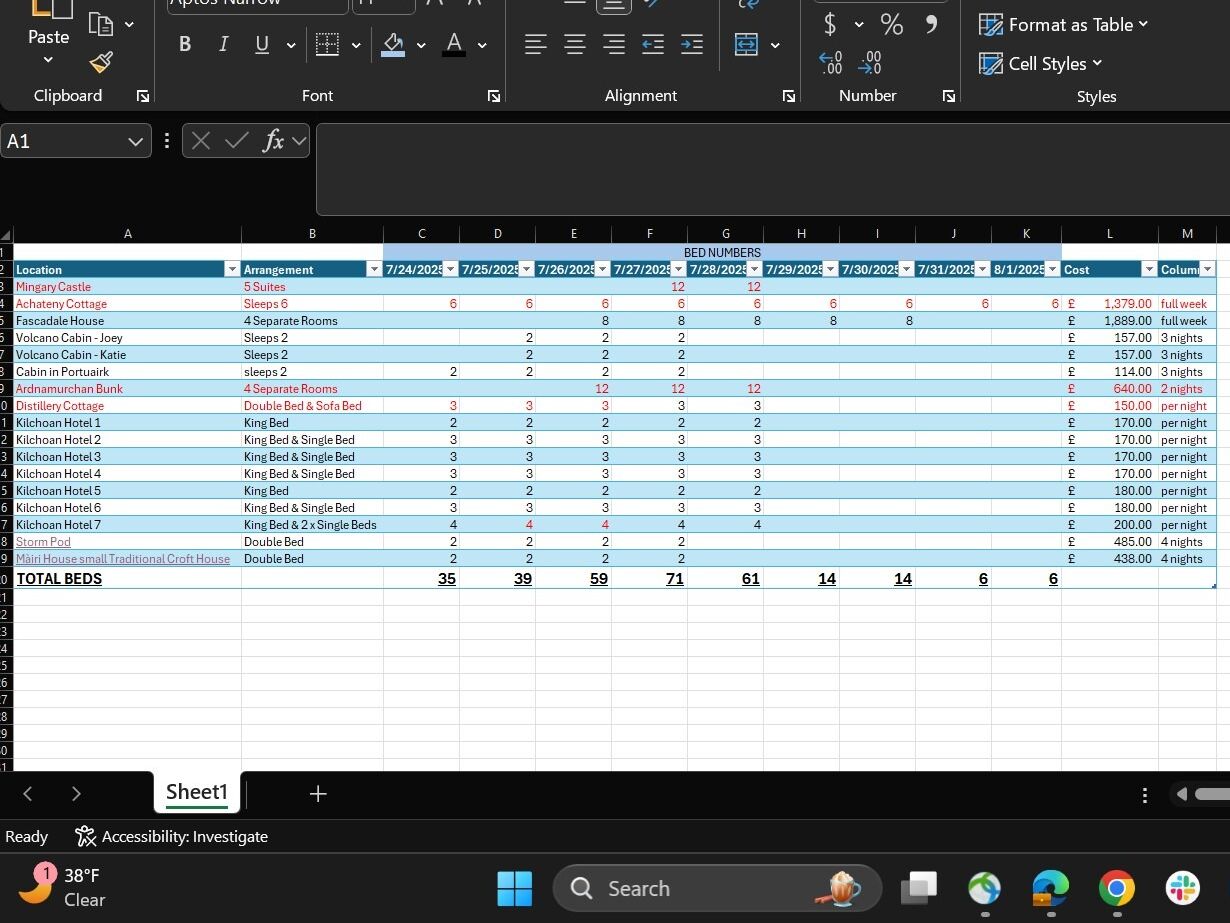Click the Cancel X in formula bar
This screenshot has height=923, width=1230.
click(x=200, y=141)
